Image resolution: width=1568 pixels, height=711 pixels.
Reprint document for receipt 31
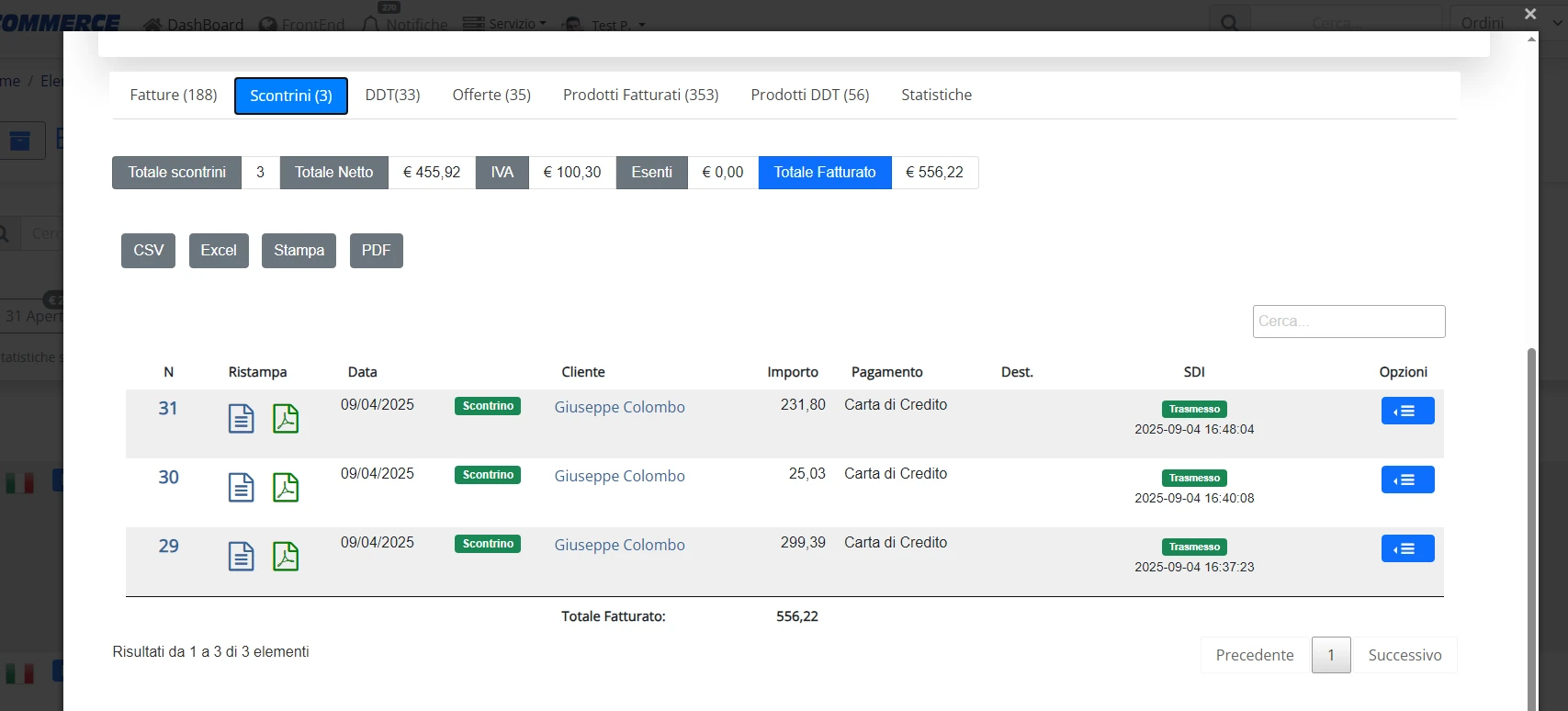click(x=241, y=419)
